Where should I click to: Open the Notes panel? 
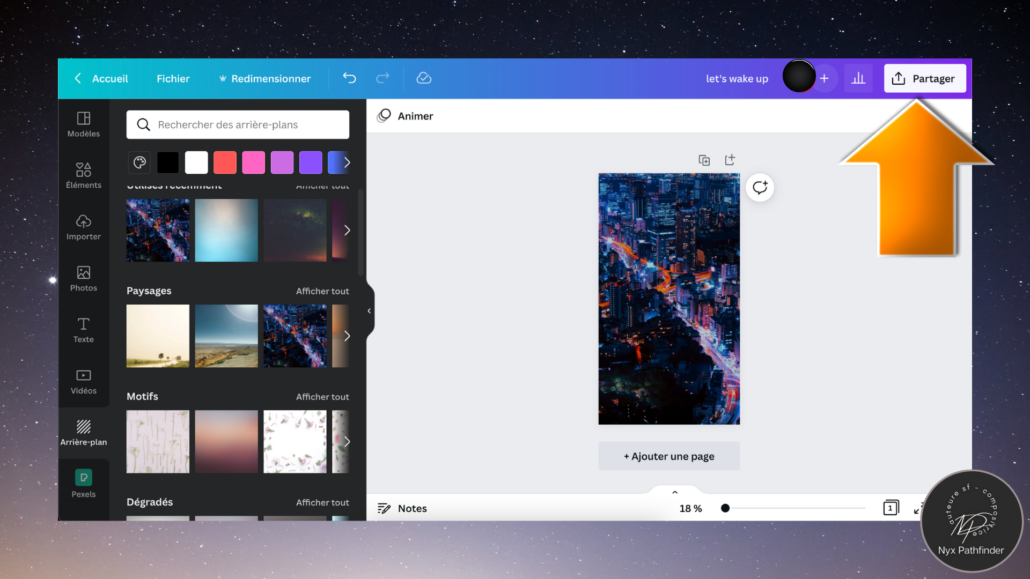(x=402, y=508)
